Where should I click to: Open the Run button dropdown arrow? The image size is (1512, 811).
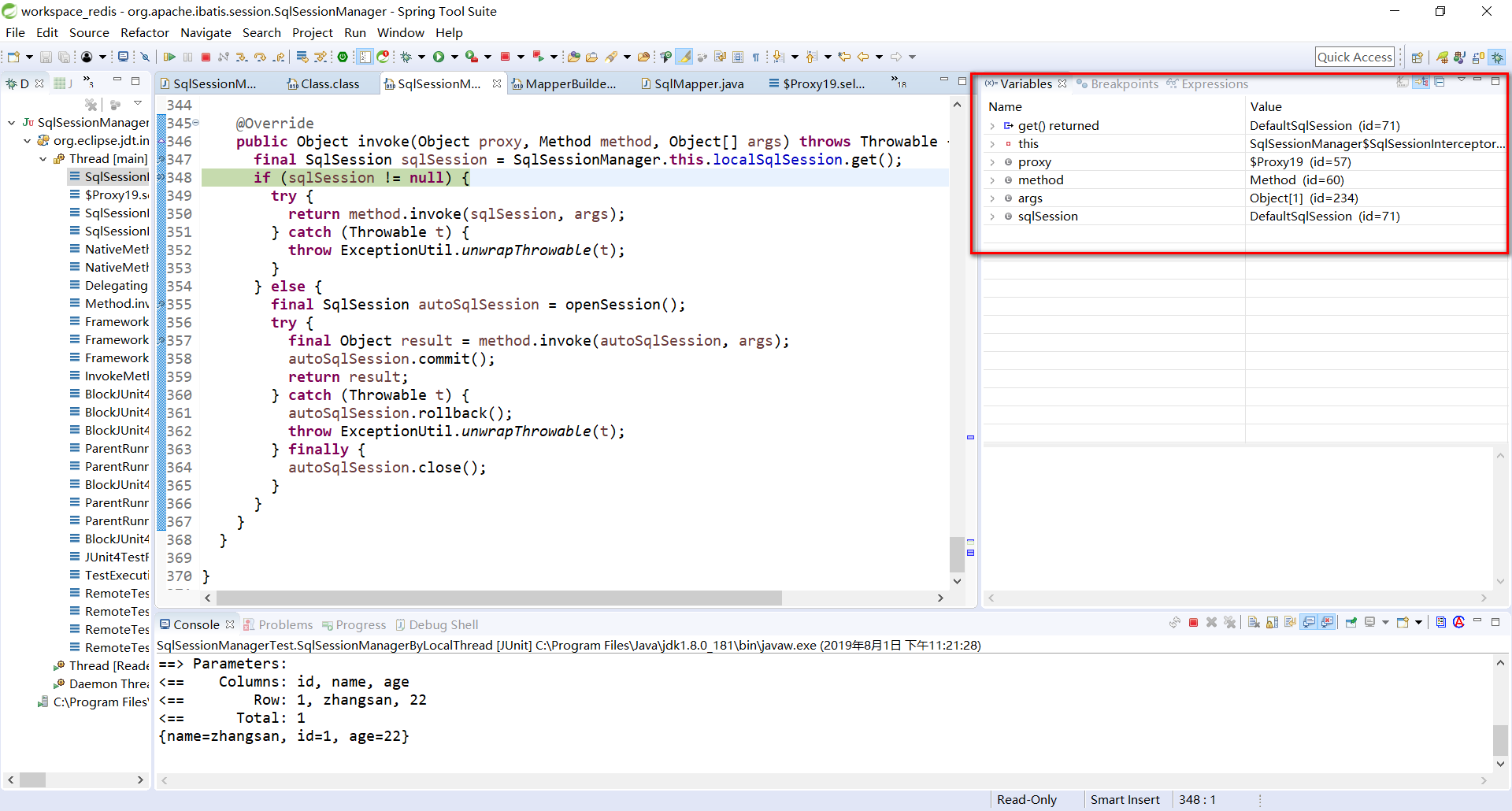[454, 57]
